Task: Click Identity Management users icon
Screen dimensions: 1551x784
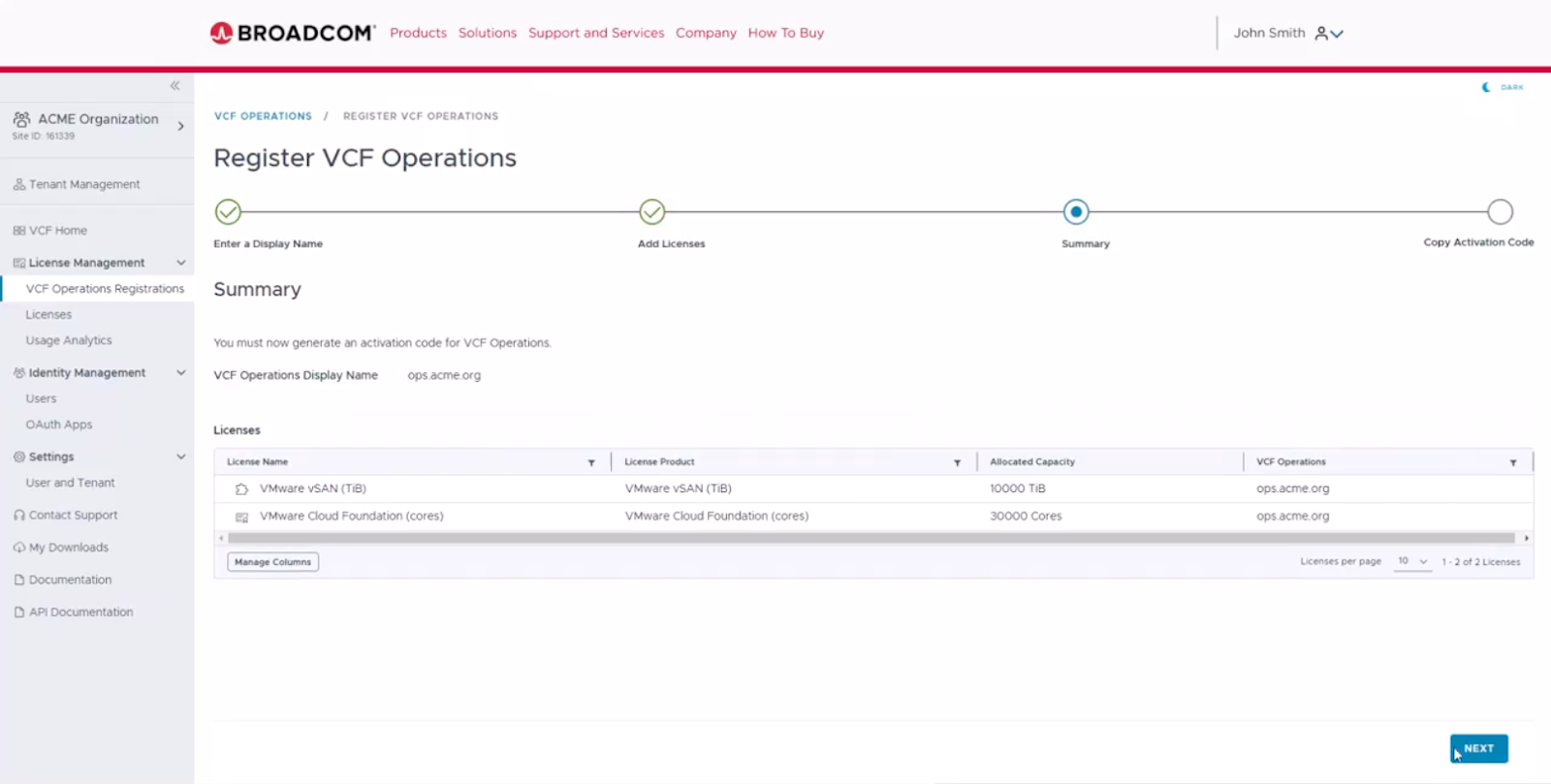Action: pos(19,372)
